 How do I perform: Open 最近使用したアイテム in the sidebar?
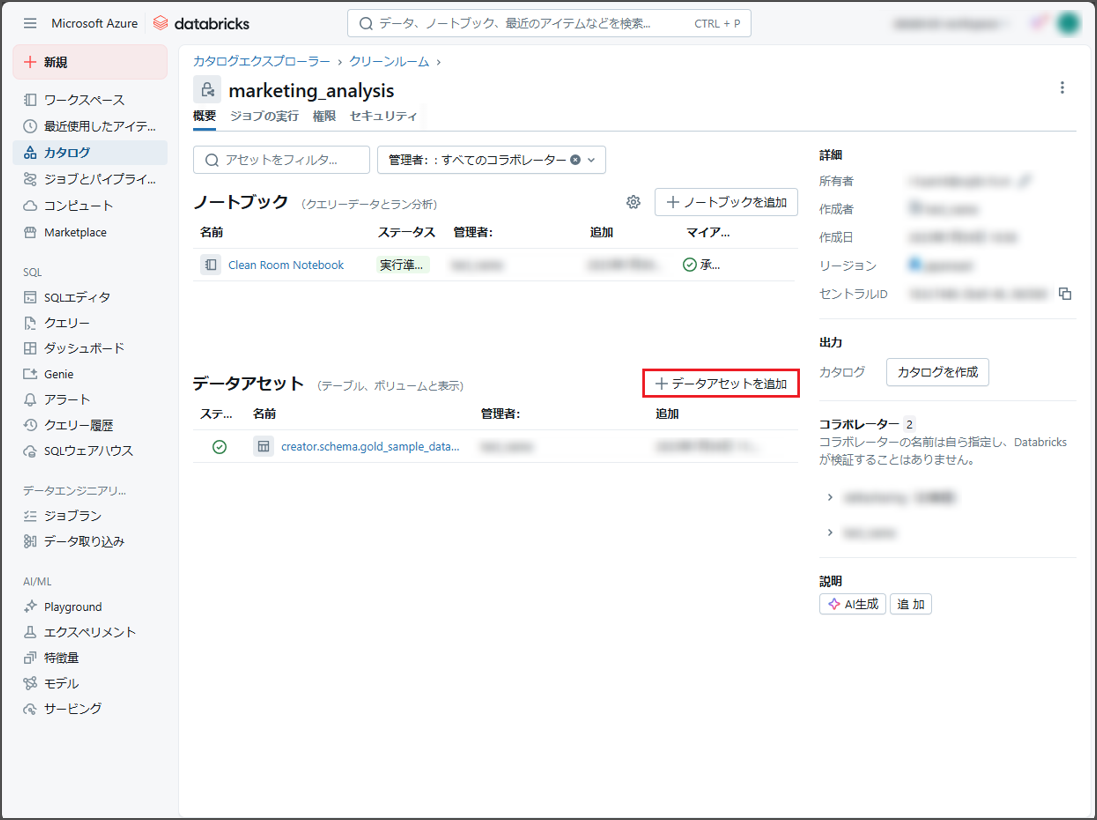coord(90,127)
